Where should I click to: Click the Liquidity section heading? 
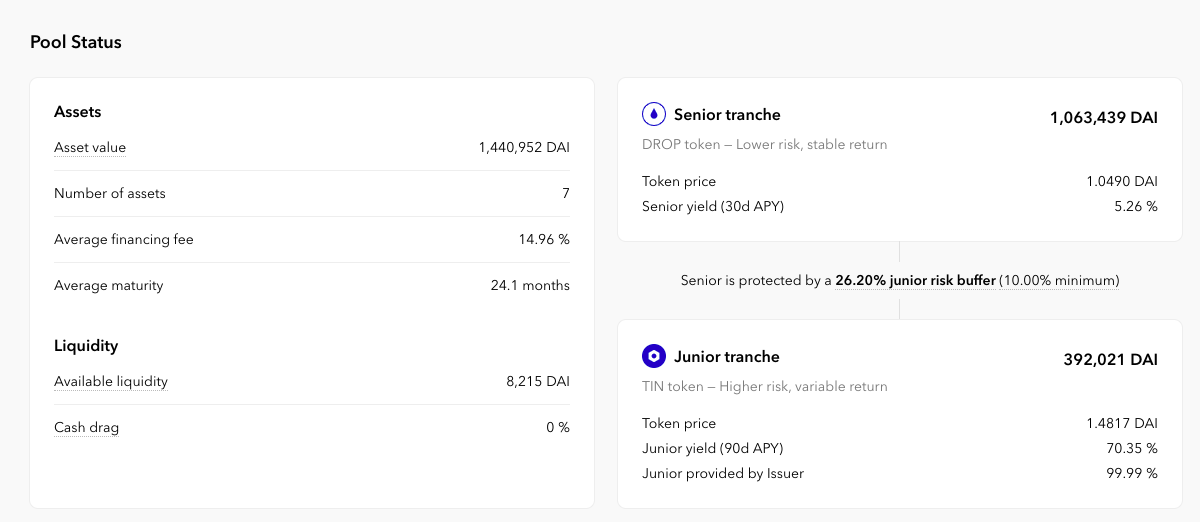pos(86,346)
